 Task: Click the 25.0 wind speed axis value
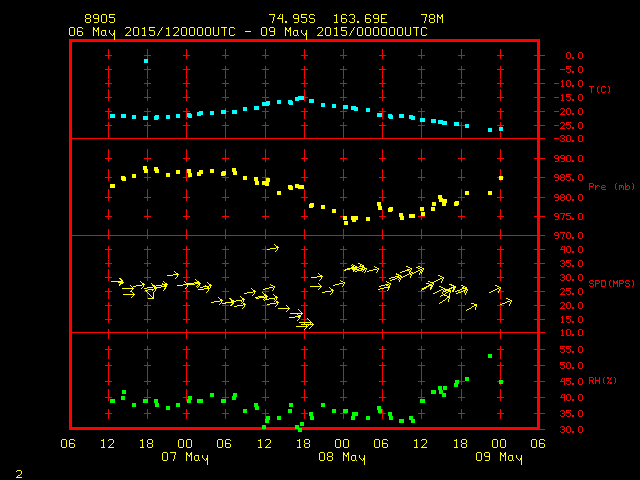(x=571, y=292)
